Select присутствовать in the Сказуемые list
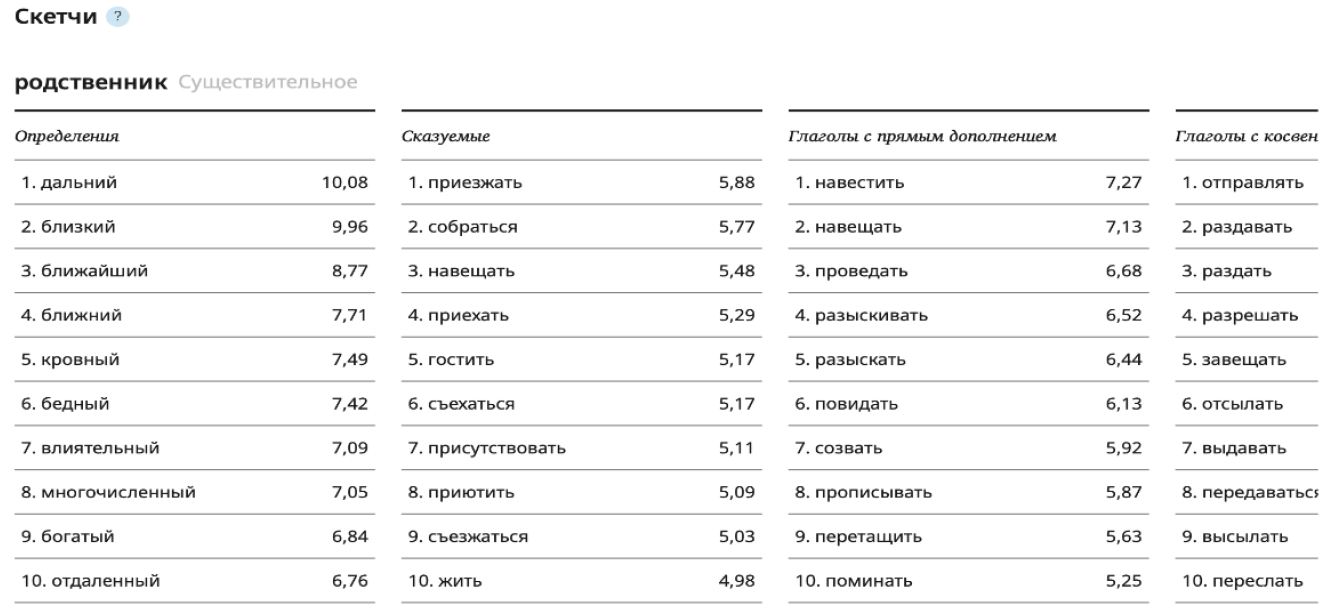The height and width of the screenshot is (614, 1330). click(497, 448)
